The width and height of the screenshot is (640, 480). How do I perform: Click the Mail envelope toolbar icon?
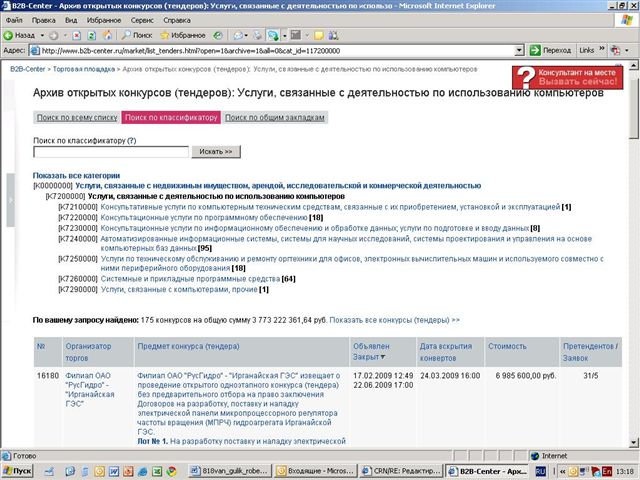pyautogui.click(x=238, y=36)
